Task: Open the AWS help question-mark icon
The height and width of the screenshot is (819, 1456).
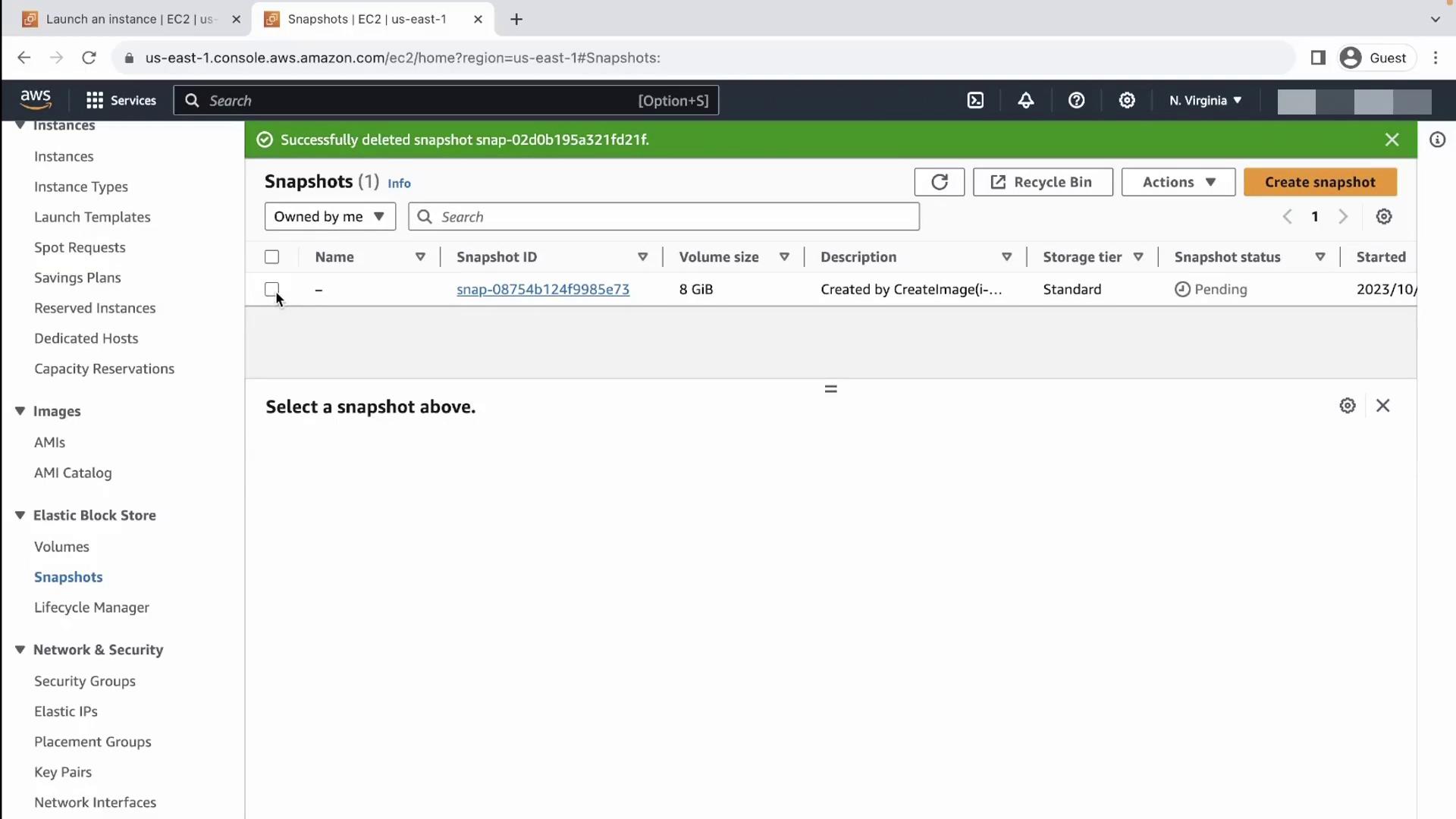Action: (1076, 100)
